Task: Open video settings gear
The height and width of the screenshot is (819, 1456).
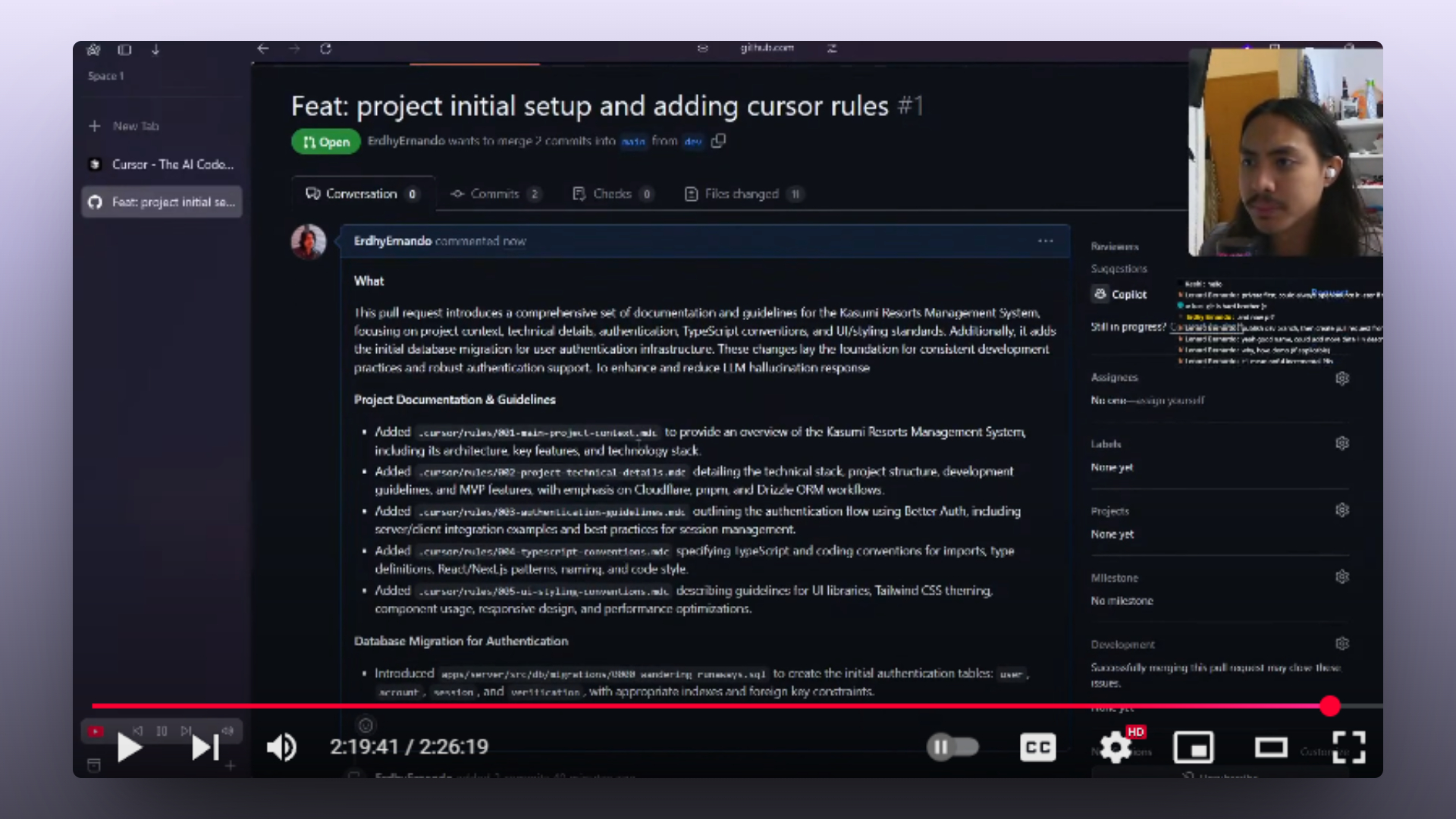Action: pos(1116,748)
